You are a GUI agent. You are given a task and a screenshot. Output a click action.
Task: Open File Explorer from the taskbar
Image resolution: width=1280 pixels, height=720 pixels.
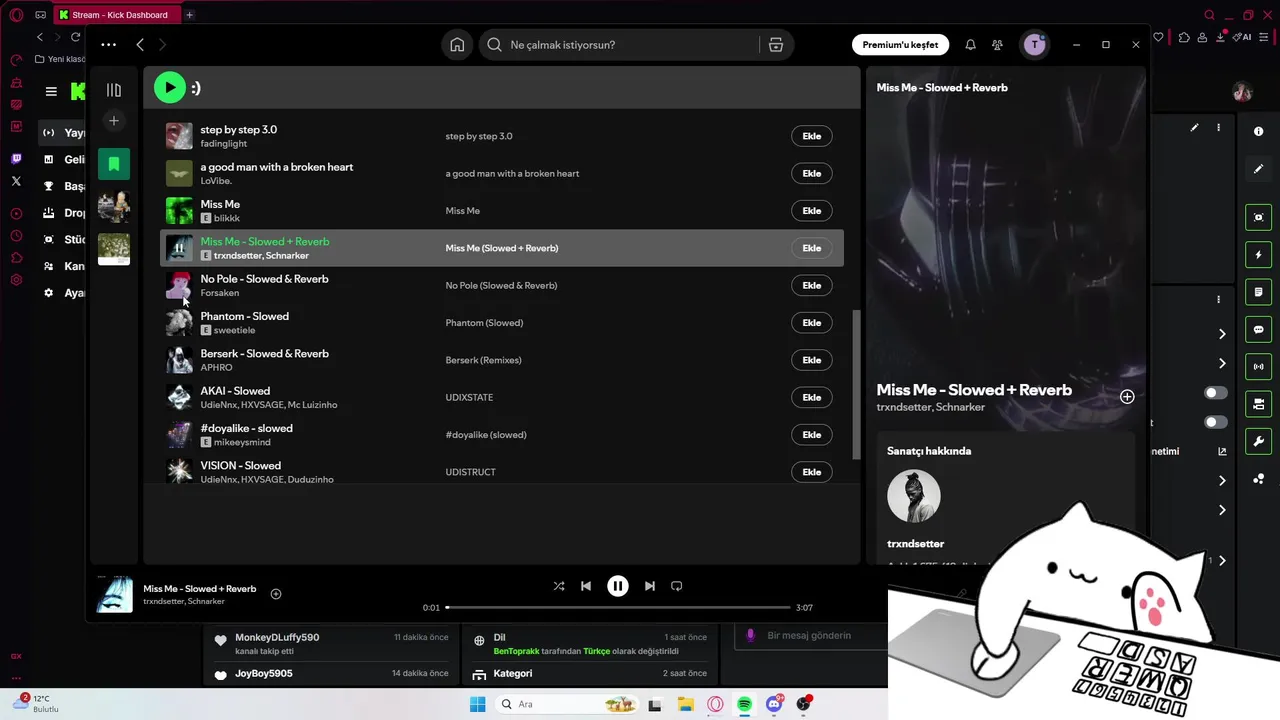click(x=686, y=704)
